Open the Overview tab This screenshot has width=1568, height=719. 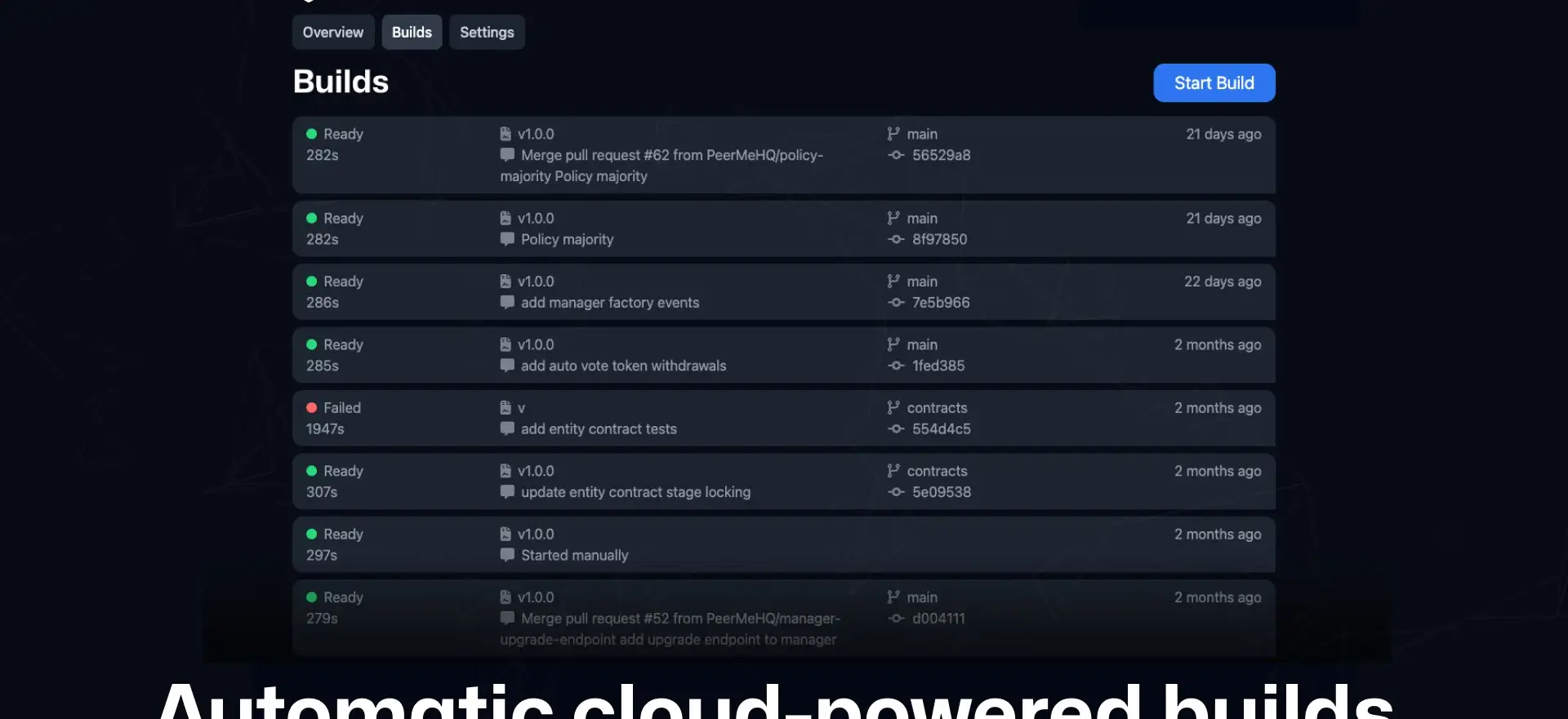(x=333, y=33)
